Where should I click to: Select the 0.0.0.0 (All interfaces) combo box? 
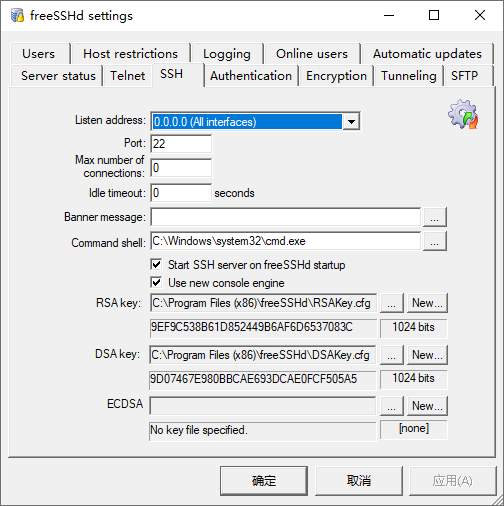(x=255, y=122)
